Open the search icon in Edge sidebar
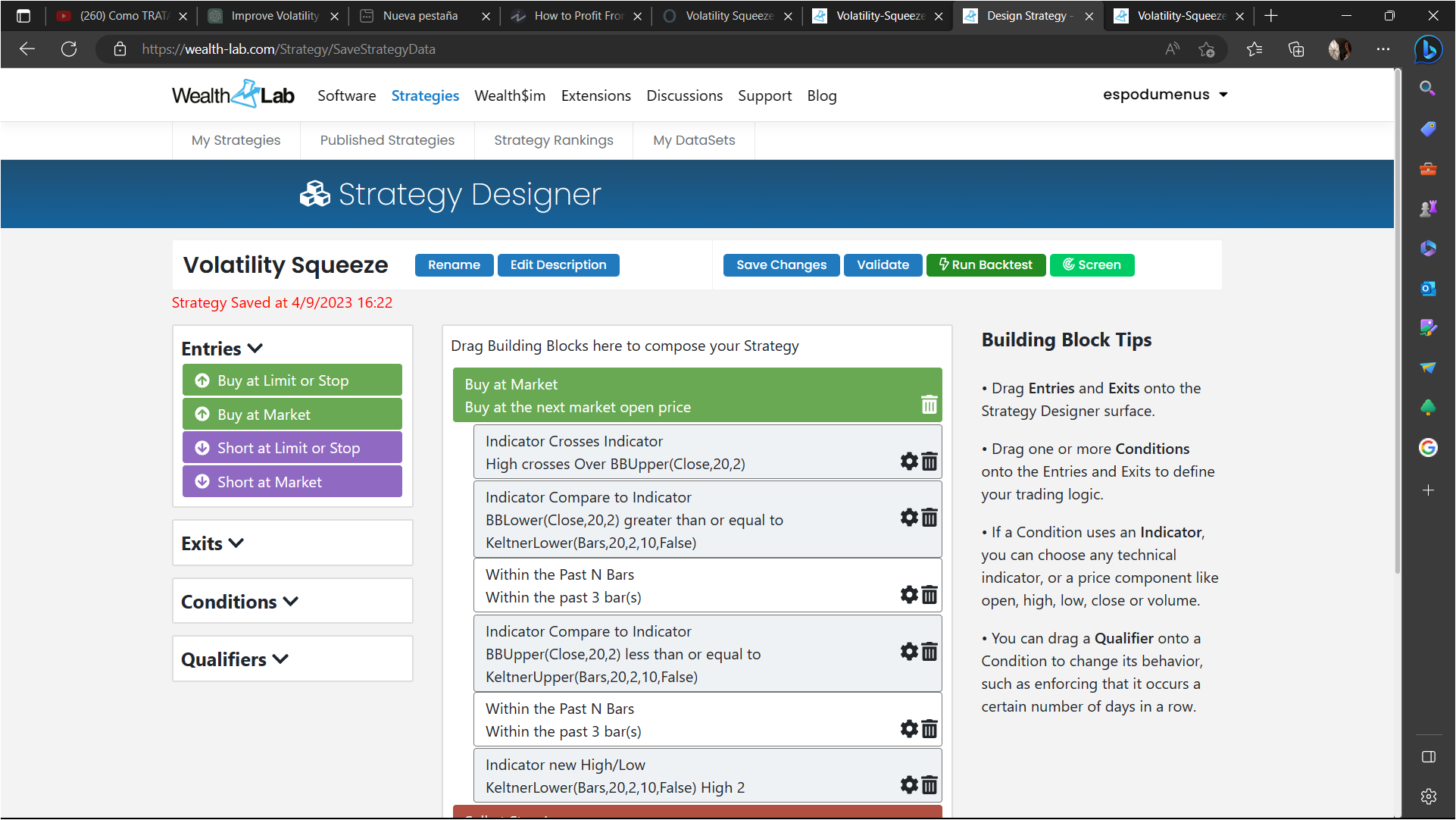Viewport: 1456px width, 820px height. pos(1427,89)
